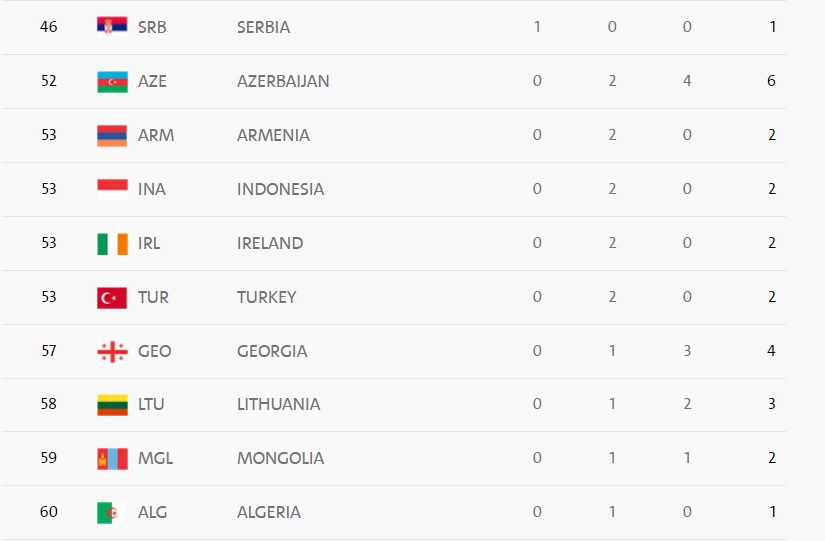Click the Serbia flag icon
Screen dimensions: 825x541
111,27
